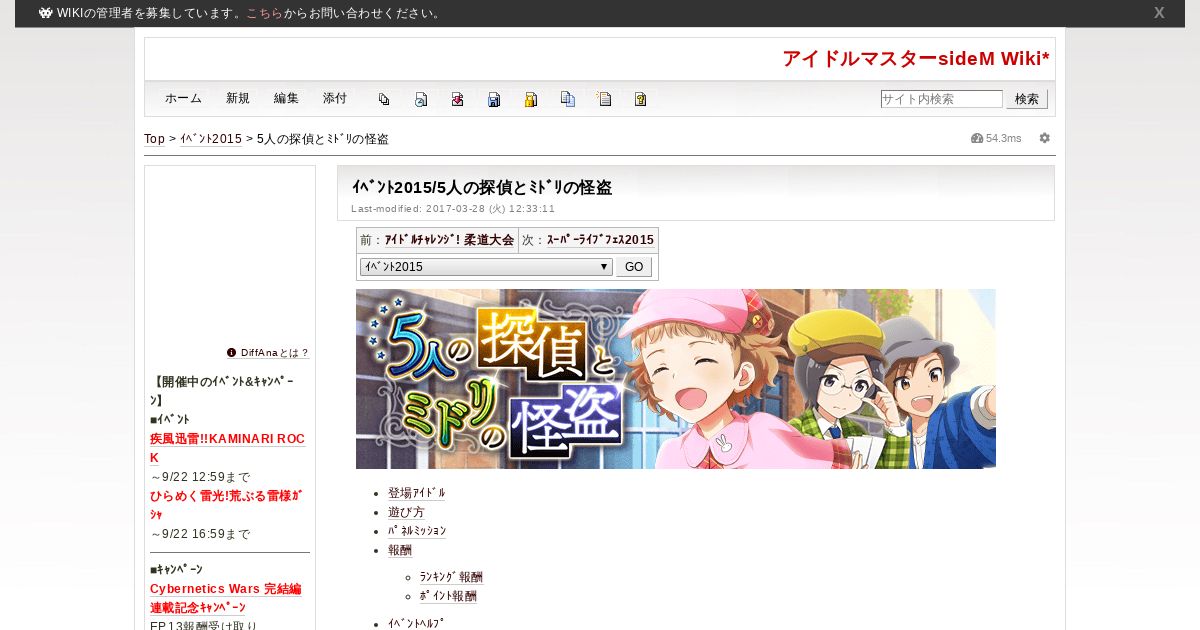Image resolution: width=1200 pixels, height=630 pixels.
Task: Dismiss the admin notice with the X
Action: (1159, 13)
